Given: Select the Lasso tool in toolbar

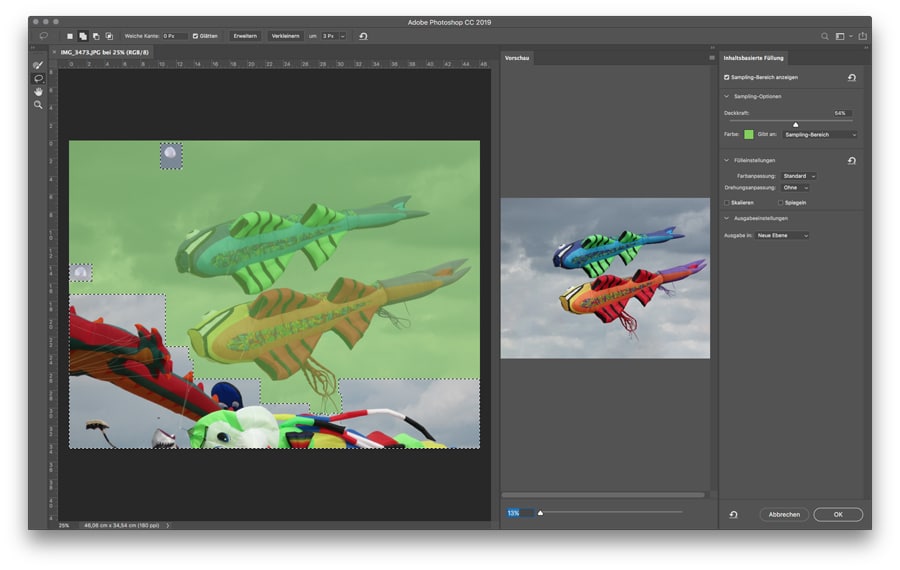Looking at the screenshot, I should (x=38, y=78).
